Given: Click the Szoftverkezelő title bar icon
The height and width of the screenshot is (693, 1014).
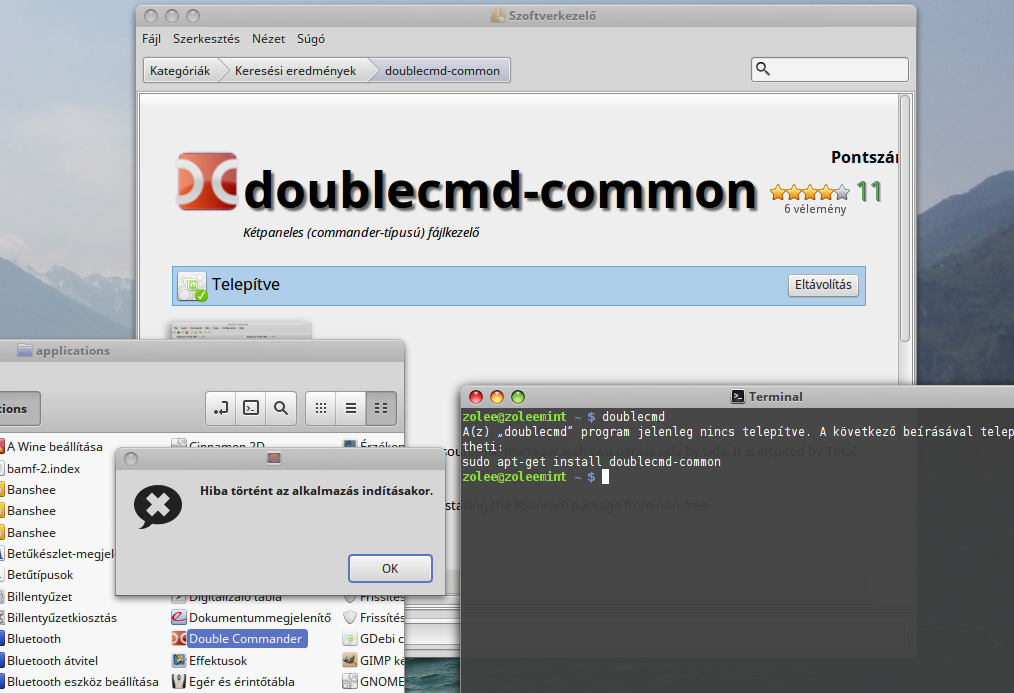Looking at the screenshot, I should 497,16.
